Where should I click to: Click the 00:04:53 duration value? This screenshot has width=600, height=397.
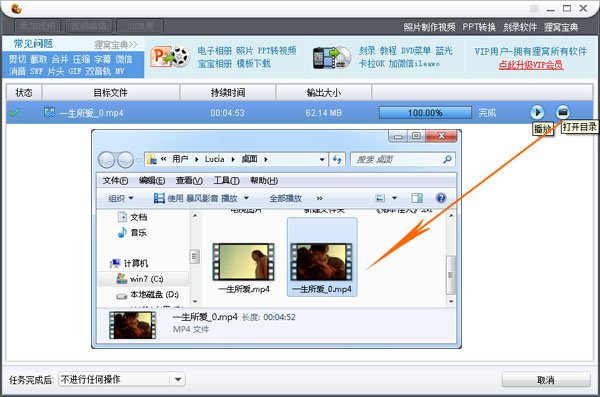point(227,113)
